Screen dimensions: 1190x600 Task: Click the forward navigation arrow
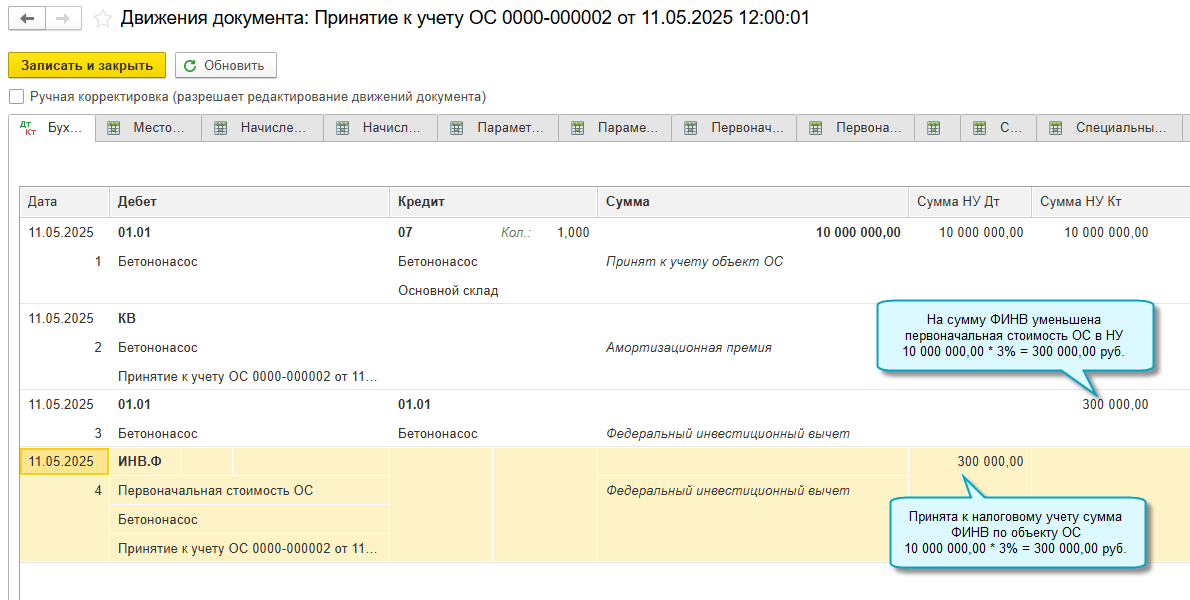pos(63,18)
